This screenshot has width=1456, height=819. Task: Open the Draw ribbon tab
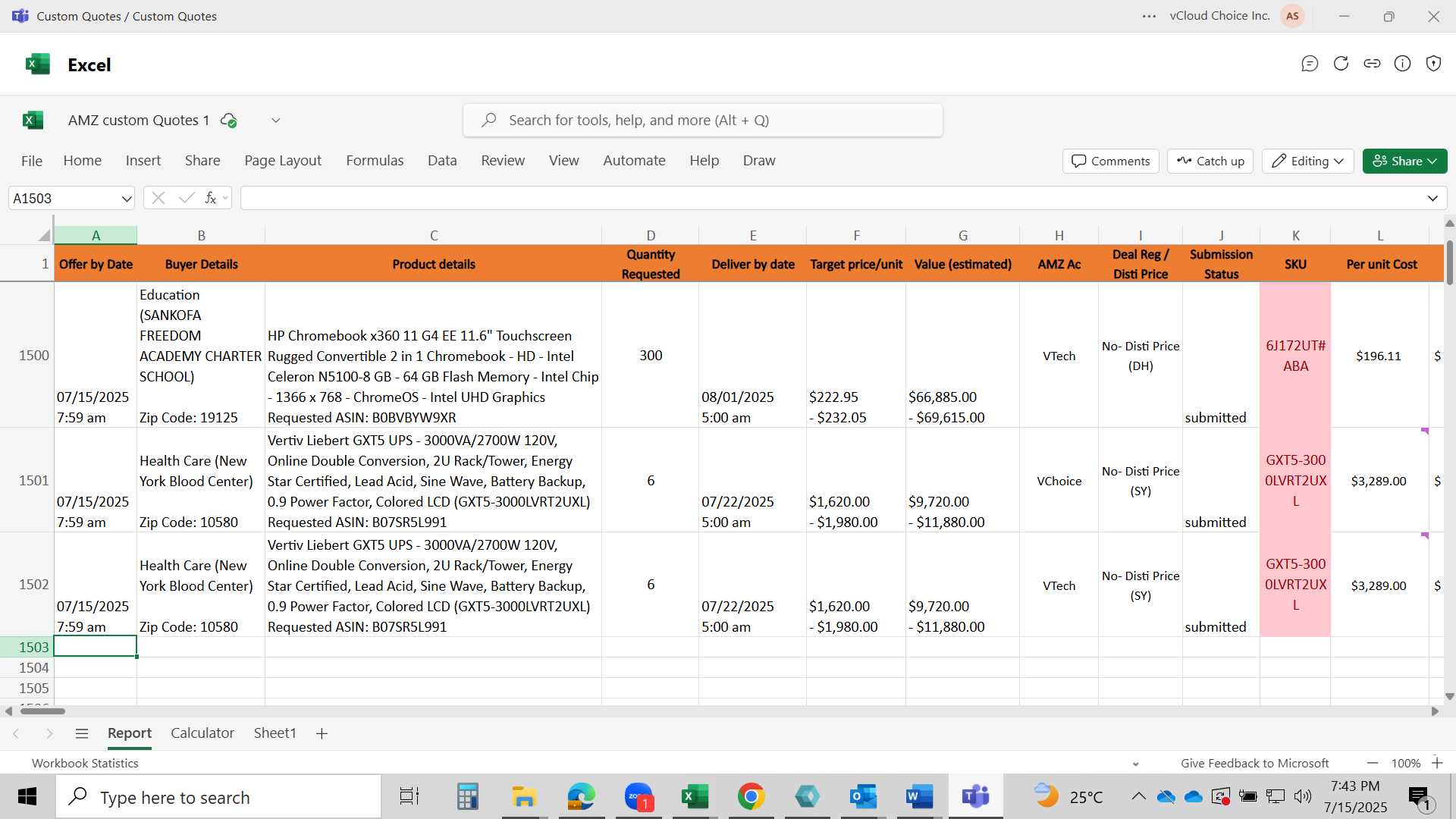coord(759,161)
